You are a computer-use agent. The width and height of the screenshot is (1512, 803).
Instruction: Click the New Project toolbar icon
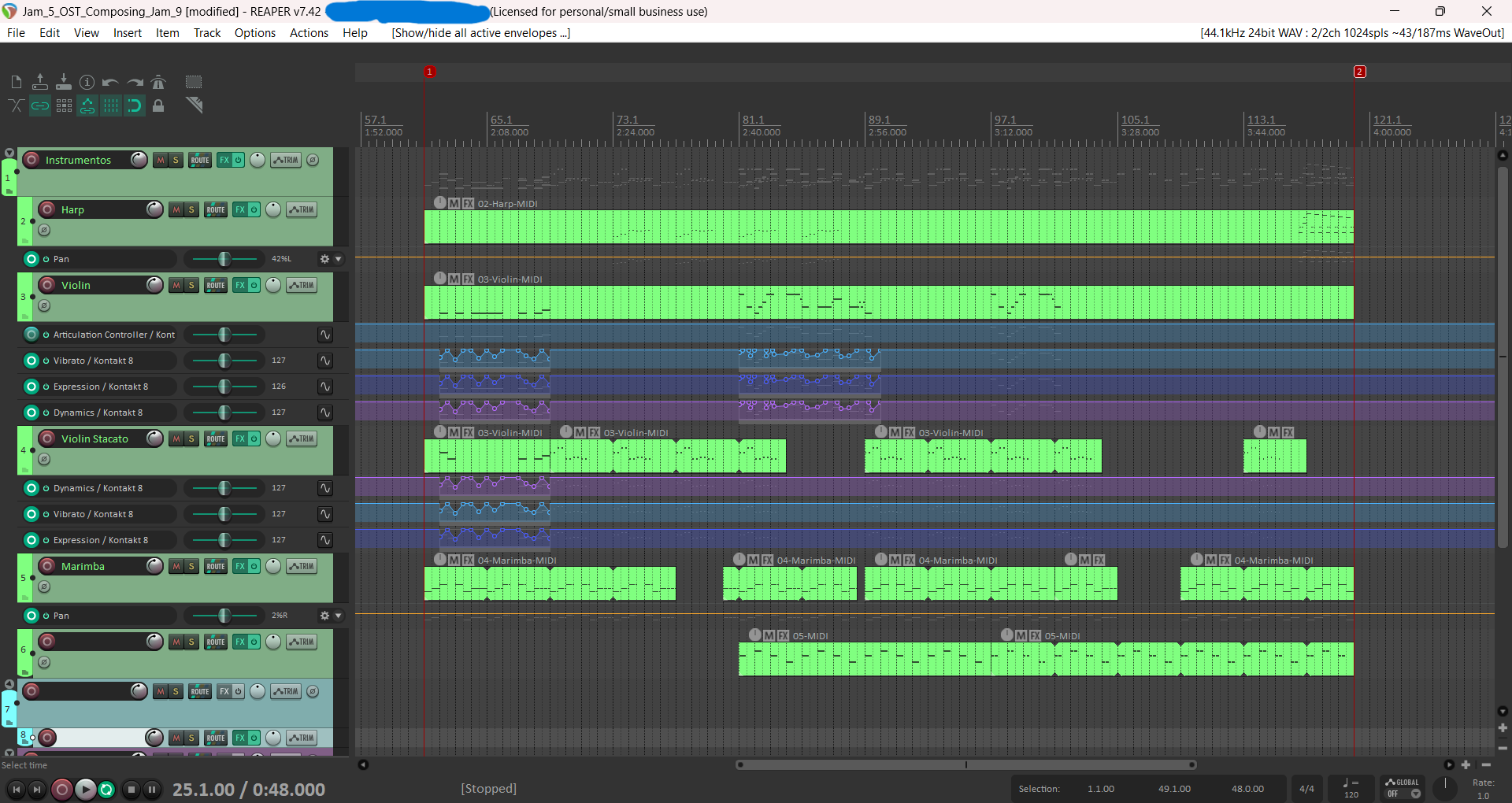tap(17, 82)
